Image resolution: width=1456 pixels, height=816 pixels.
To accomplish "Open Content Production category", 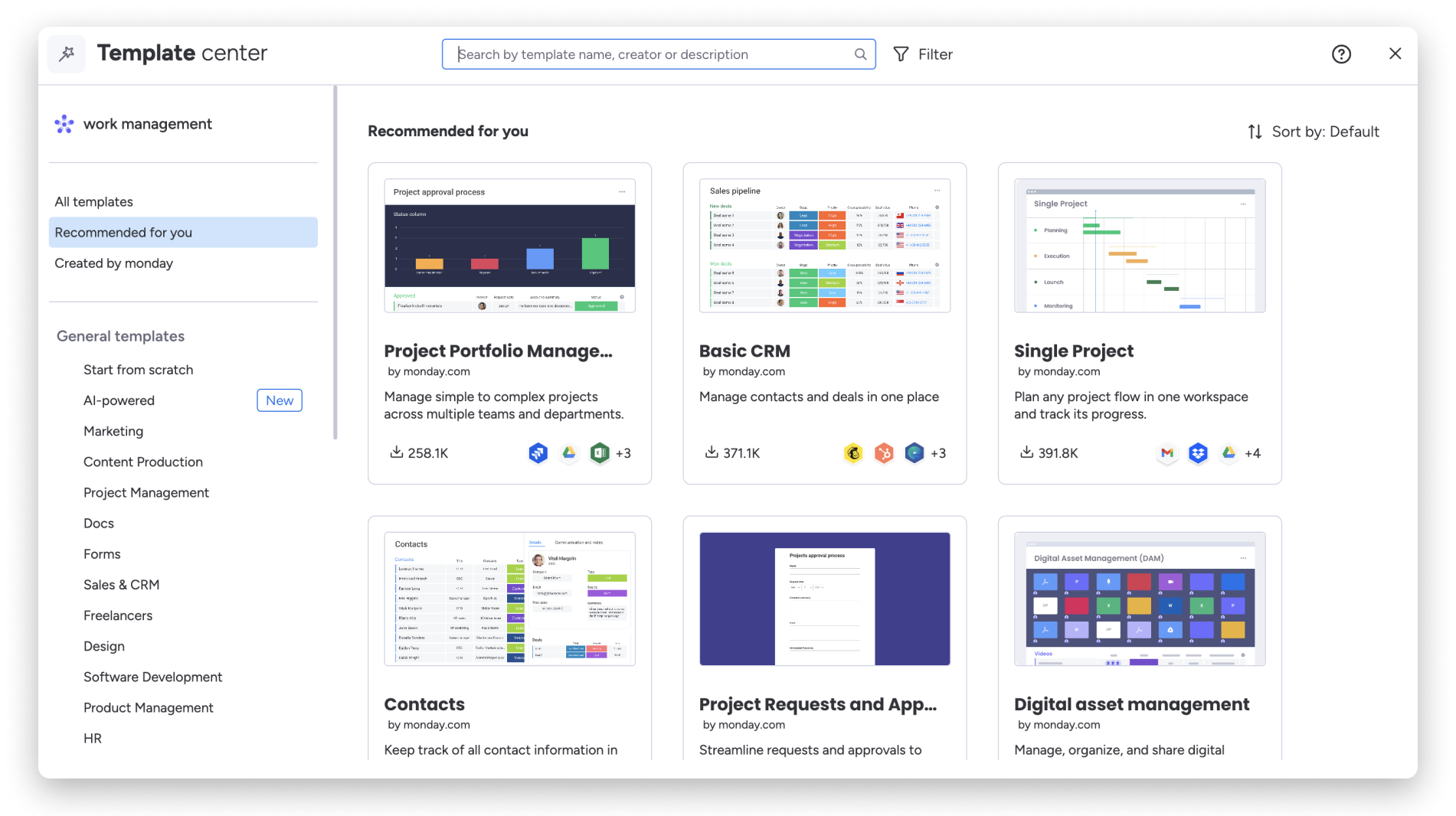I will 143,462.
